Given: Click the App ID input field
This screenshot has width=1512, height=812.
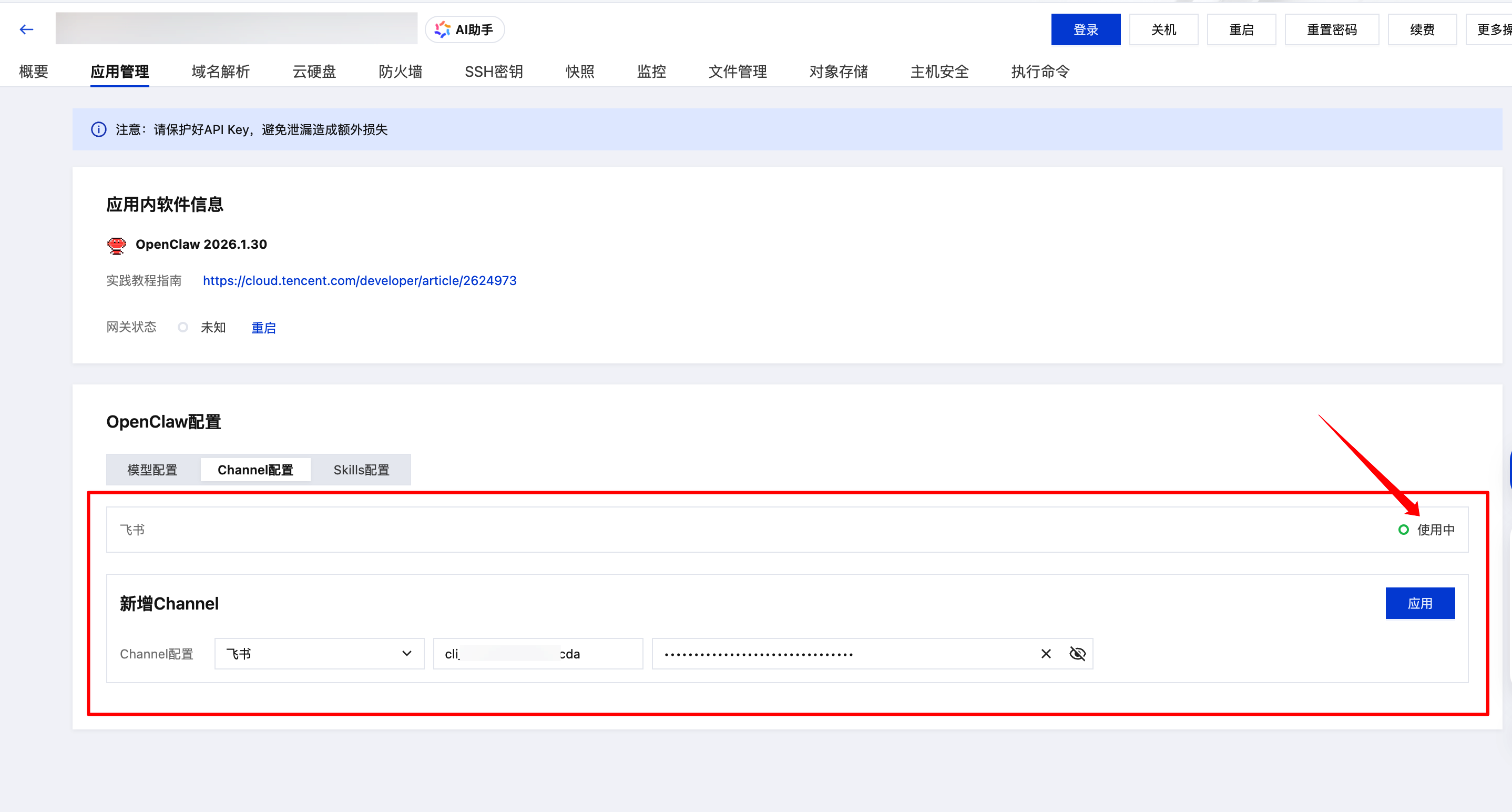Looking at the screenshot, I should [537, 654].
